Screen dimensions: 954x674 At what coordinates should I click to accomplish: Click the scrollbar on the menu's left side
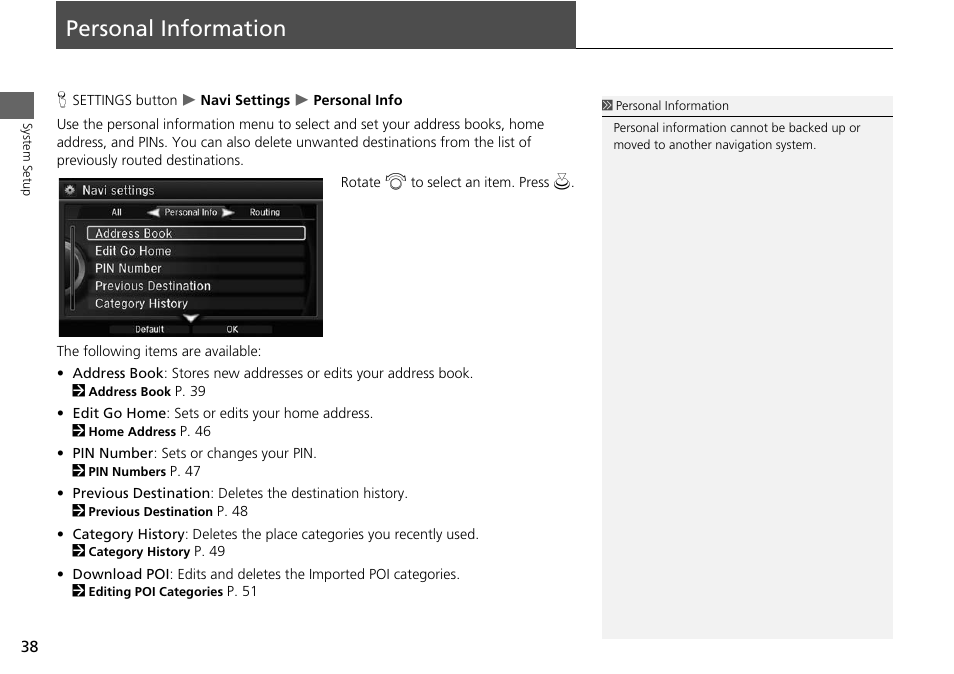point(72,268)
